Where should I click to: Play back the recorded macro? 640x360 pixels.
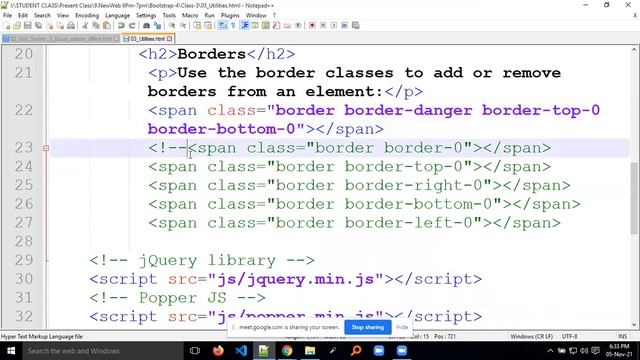[334, 25]
